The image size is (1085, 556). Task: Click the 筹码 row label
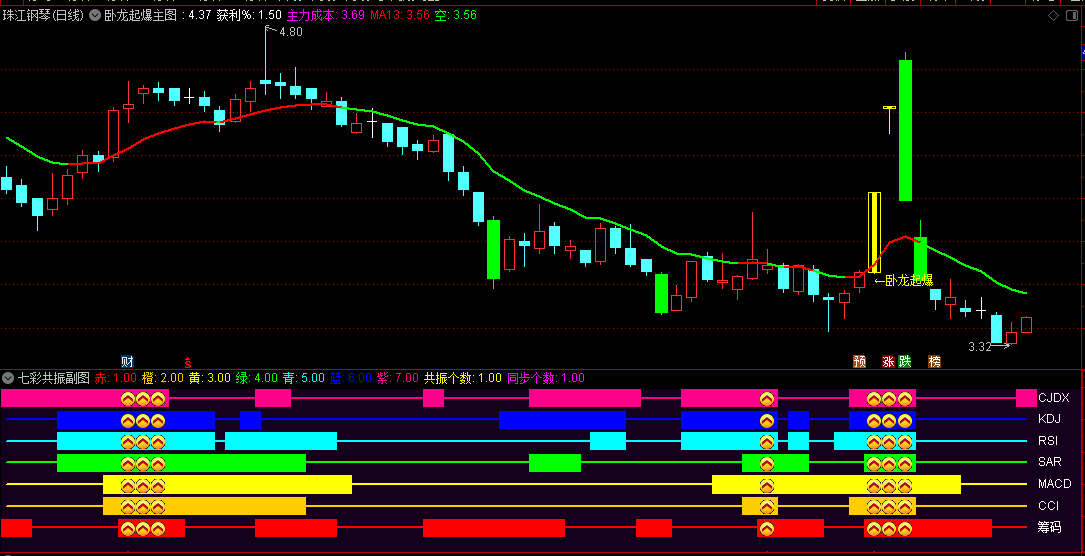pyautogui.click(x=1049, y=528)
